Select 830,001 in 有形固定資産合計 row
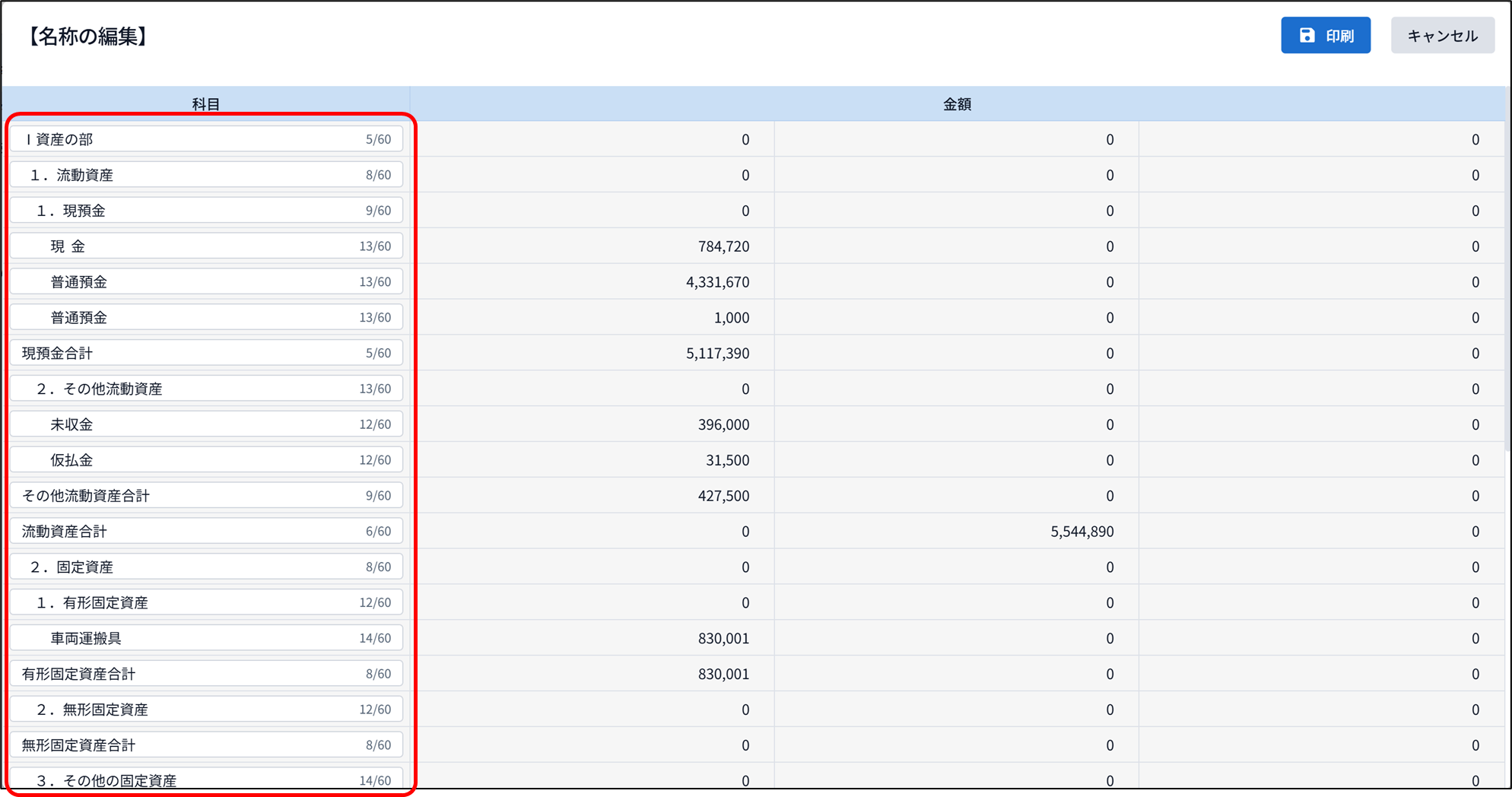Screen dimensions: 1512x797 click(723, 674)
